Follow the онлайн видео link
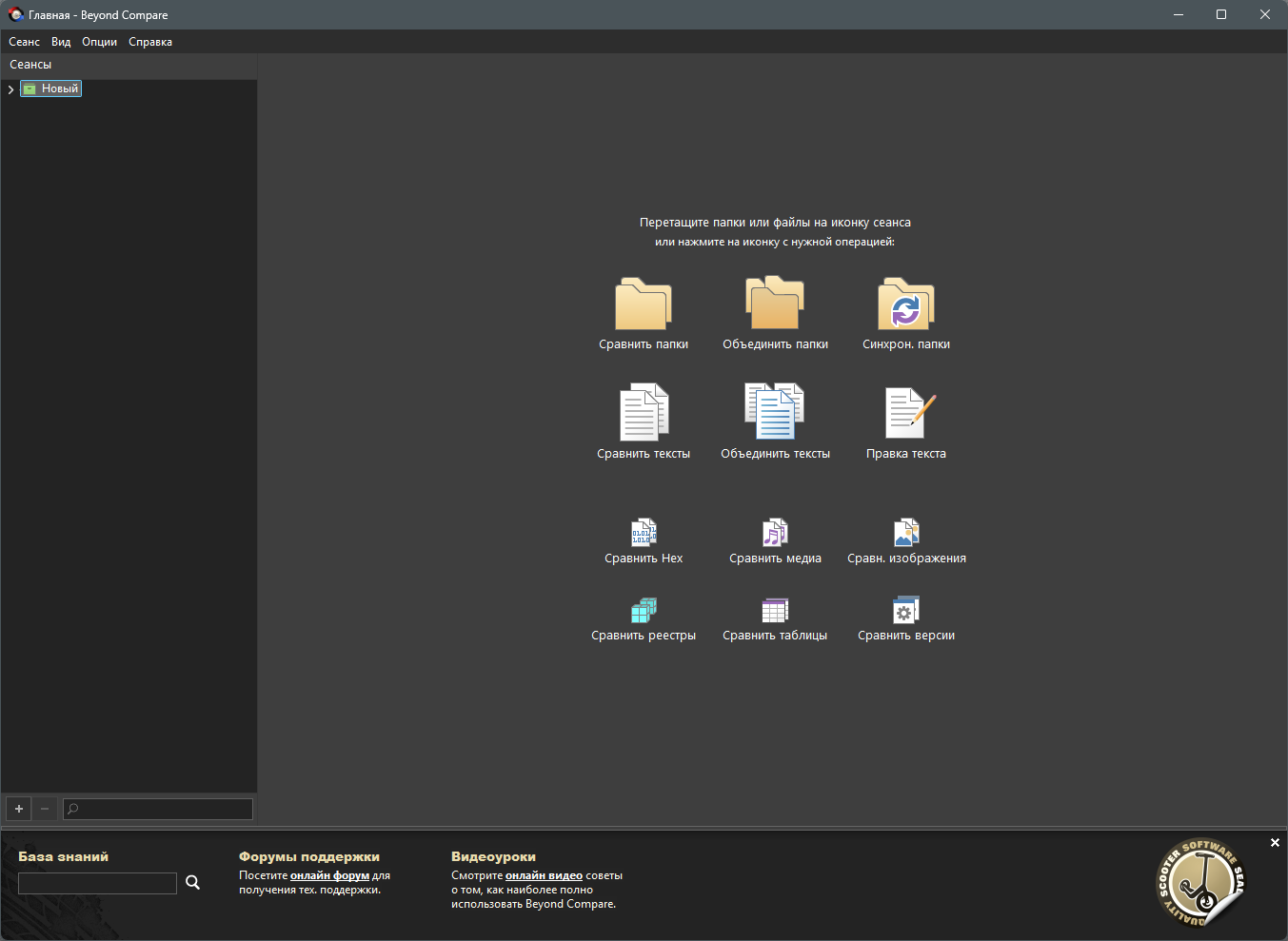 pos(544,875)
